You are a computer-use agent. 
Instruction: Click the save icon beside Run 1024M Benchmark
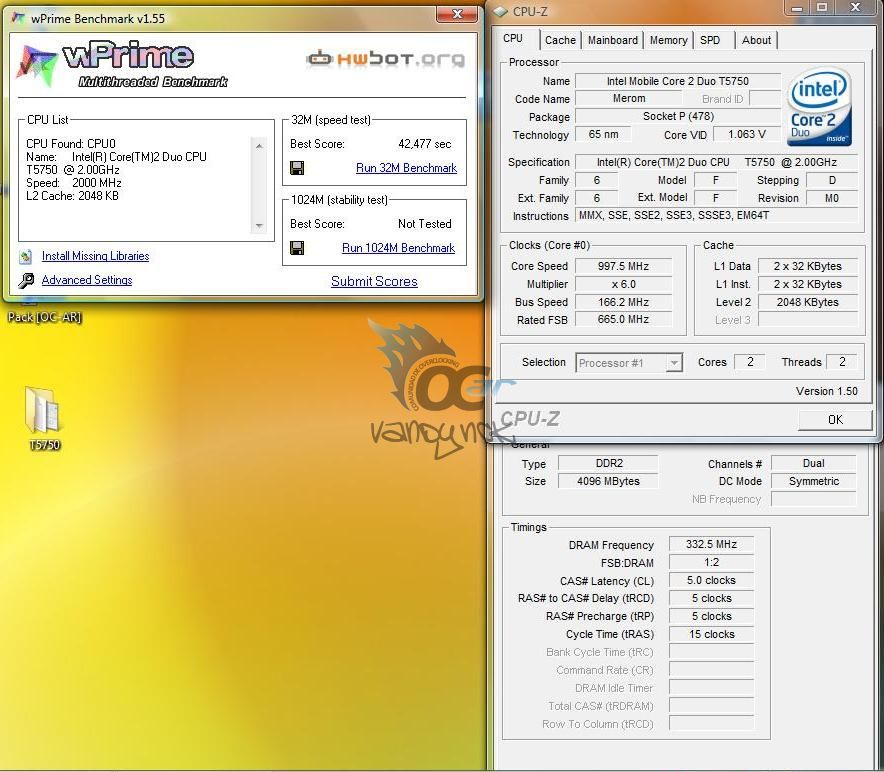pos(297,248)
